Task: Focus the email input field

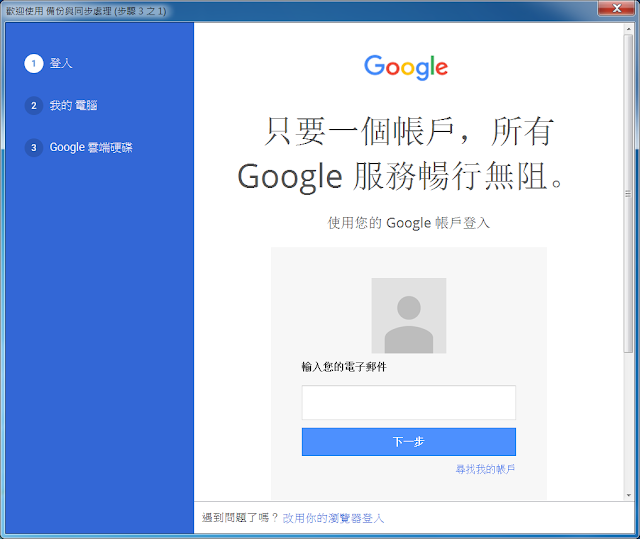Action: pos(409,402)
